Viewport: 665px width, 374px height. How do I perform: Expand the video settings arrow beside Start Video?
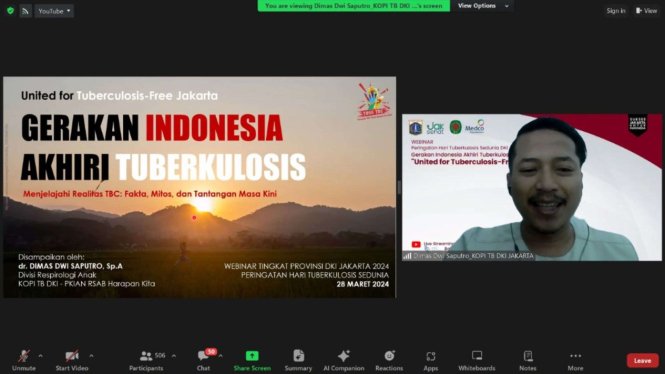(91, 356)
